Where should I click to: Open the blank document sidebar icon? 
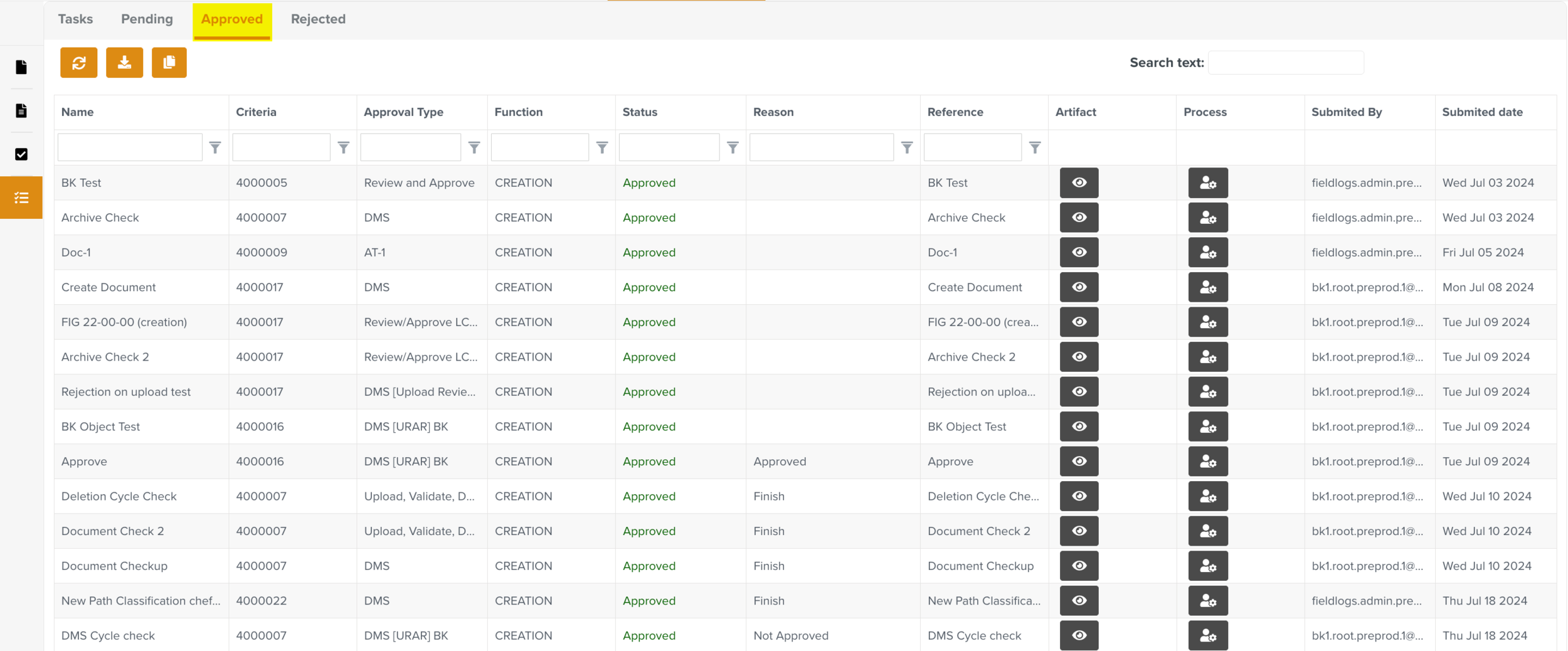click(21, 67)
